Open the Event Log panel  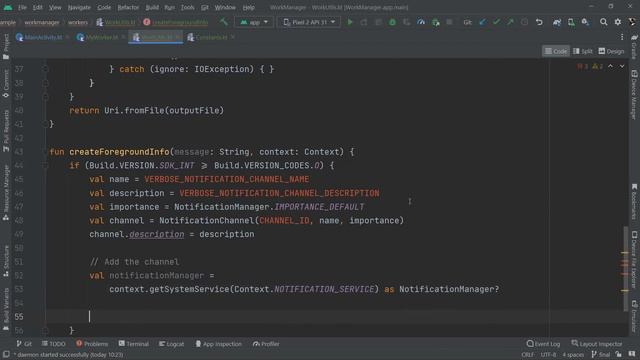pyautogui.click(x=543, y=344)
